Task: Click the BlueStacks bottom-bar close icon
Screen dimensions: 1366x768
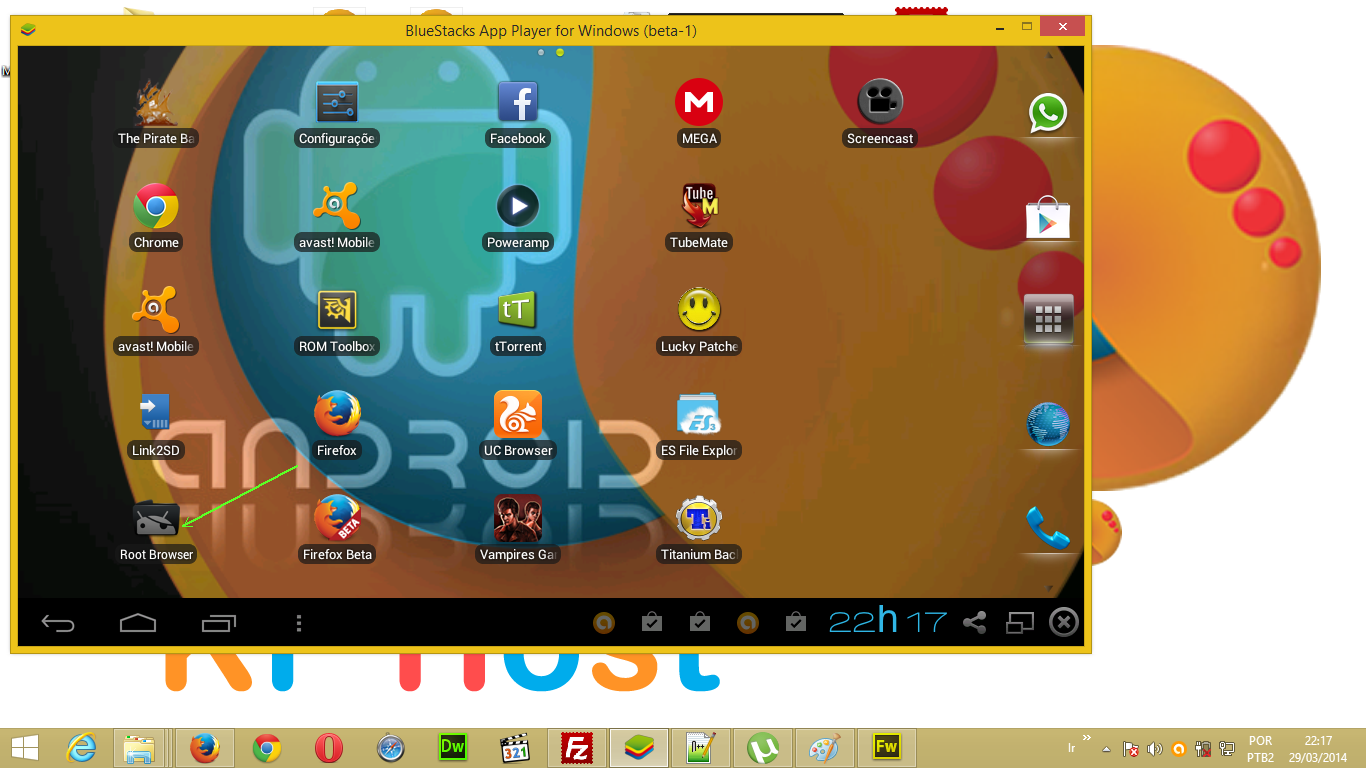Action: [x=1064, y=623]
